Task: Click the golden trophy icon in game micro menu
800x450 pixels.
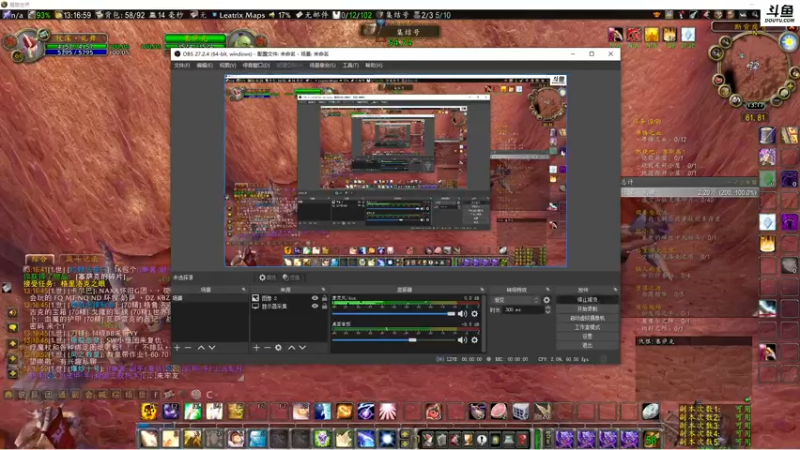Action: coord(468,439)
